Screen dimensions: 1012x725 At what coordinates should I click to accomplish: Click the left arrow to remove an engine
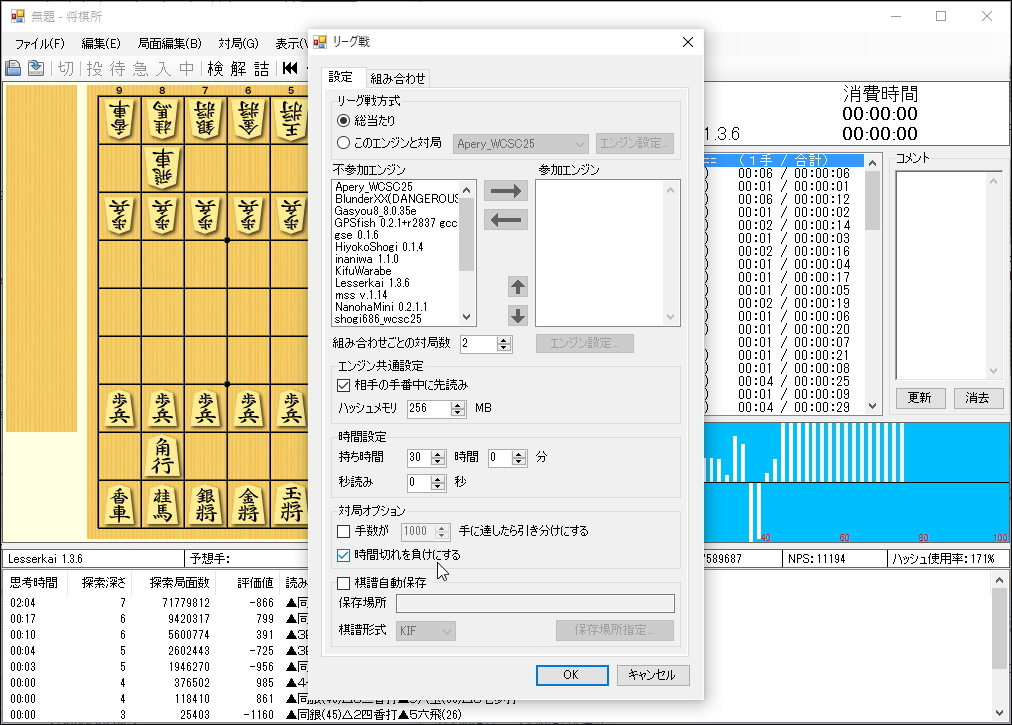[x=505, y=219]
